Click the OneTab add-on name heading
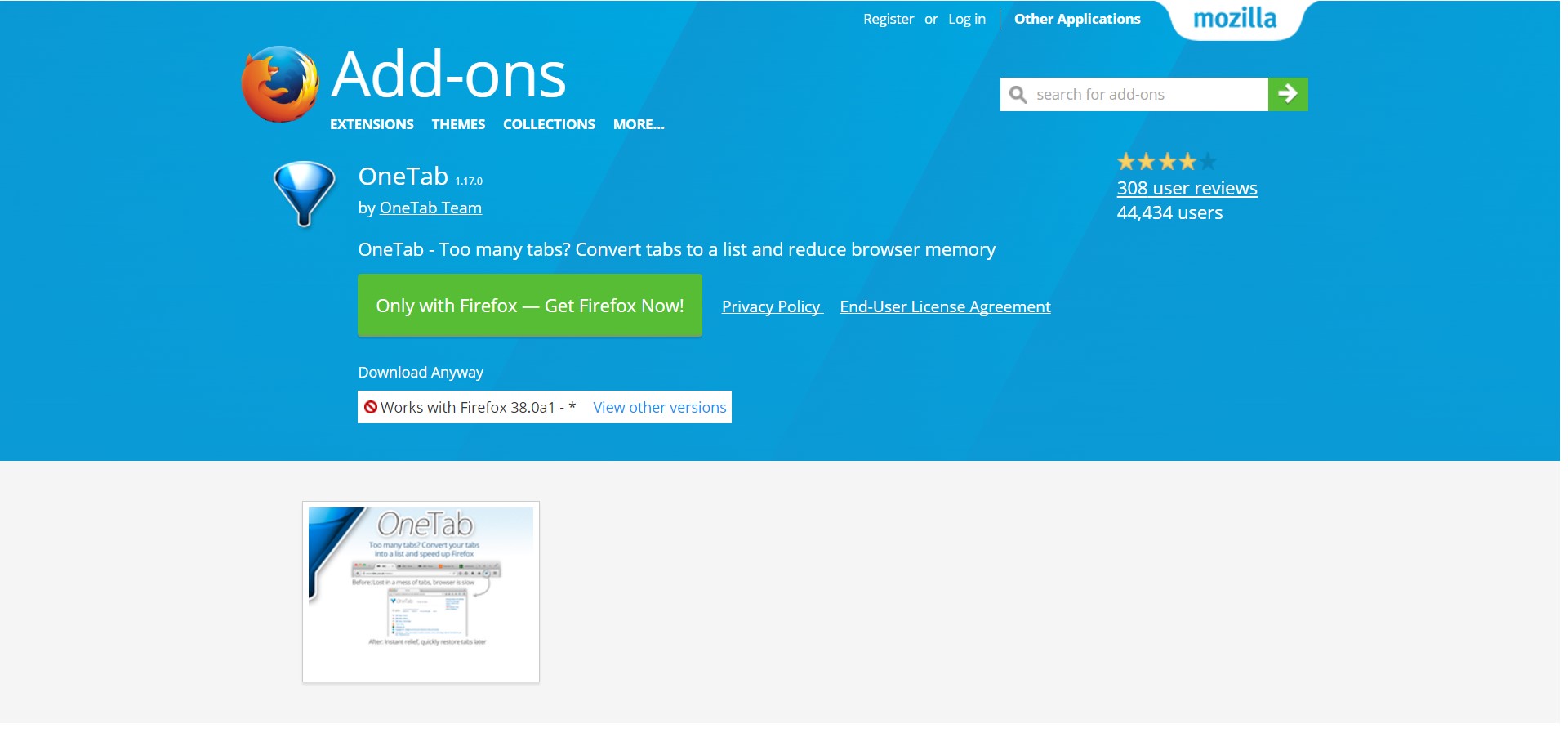This screenshot has width=1568, height=751. [403, 176]
